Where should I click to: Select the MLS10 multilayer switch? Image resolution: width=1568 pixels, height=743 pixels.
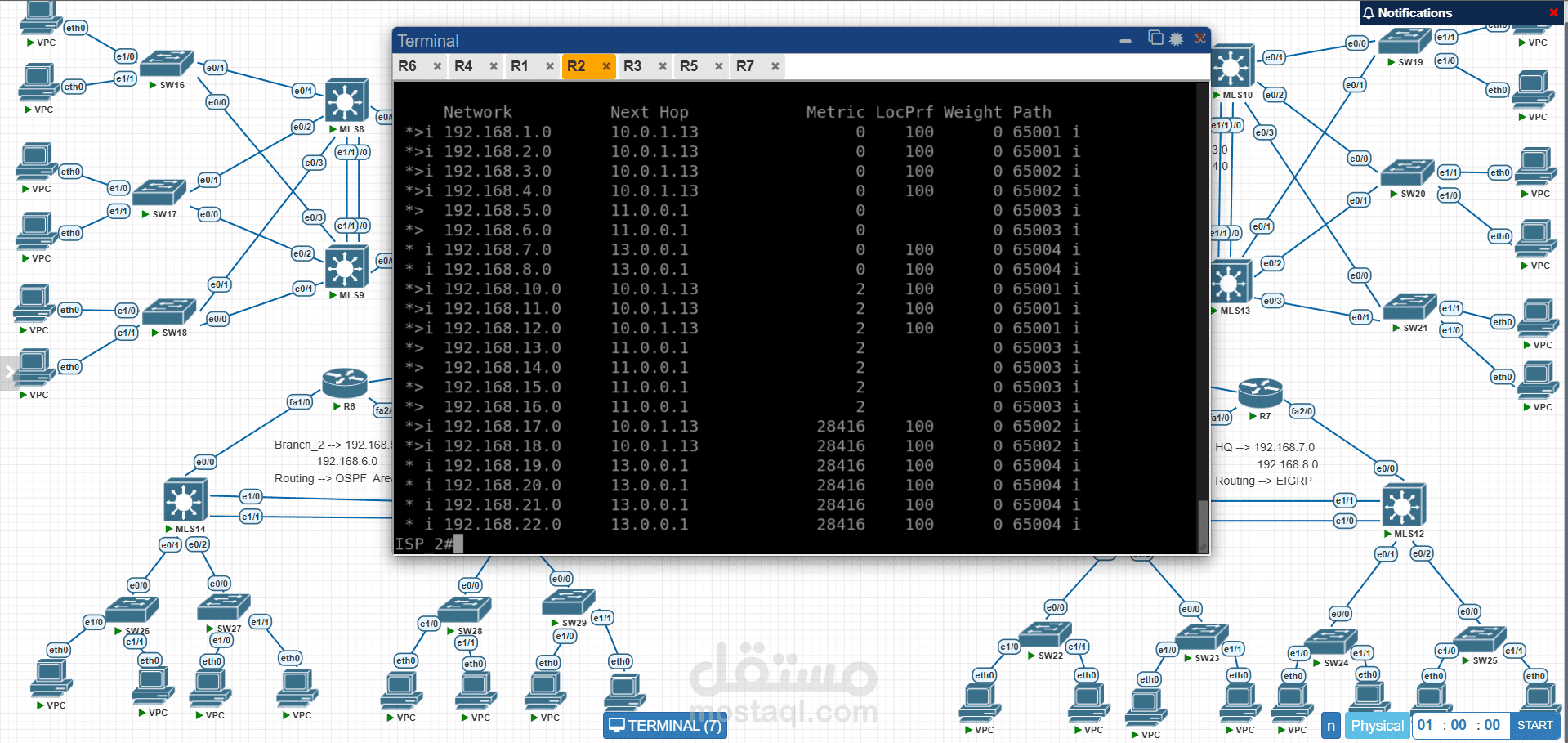(1232, 67)
